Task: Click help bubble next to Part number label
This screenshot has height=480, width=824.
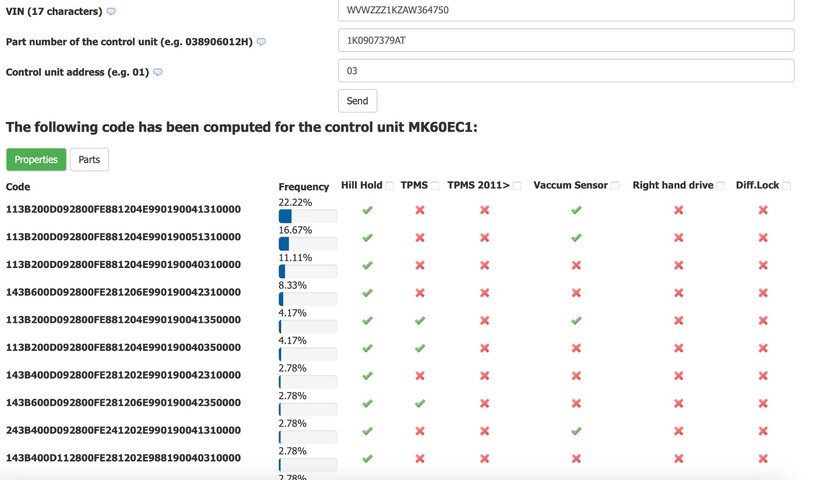Action: pyautogui.click(x=261, y=42)
